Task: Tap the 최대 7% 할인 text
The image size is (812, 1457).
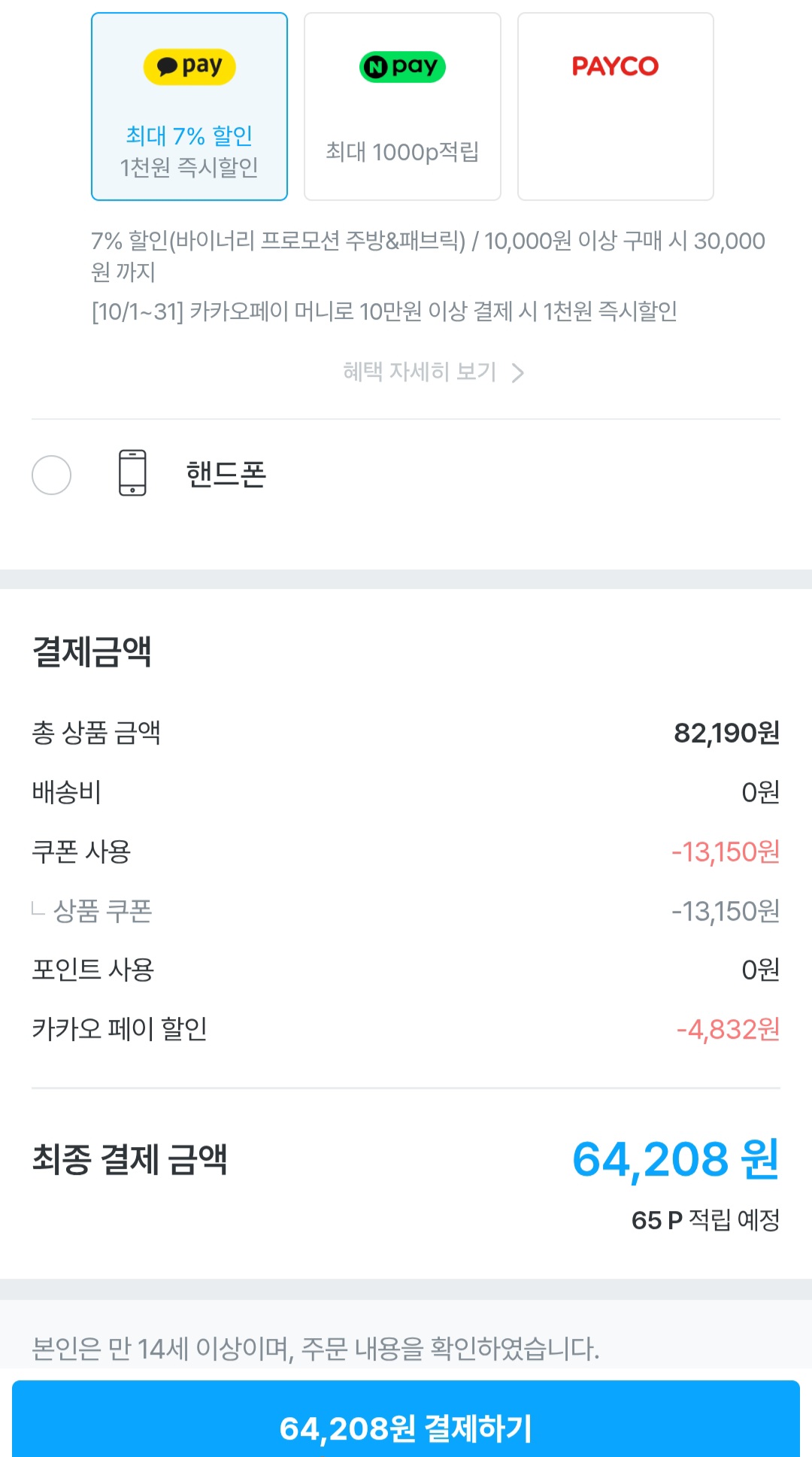Action: click(189, 136)
